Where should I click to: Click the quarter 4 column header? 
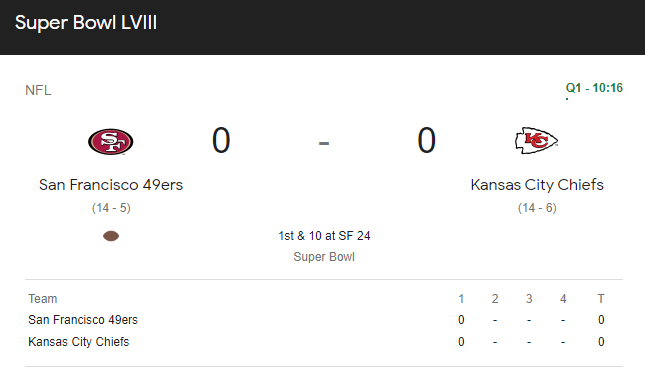[563, 299]
